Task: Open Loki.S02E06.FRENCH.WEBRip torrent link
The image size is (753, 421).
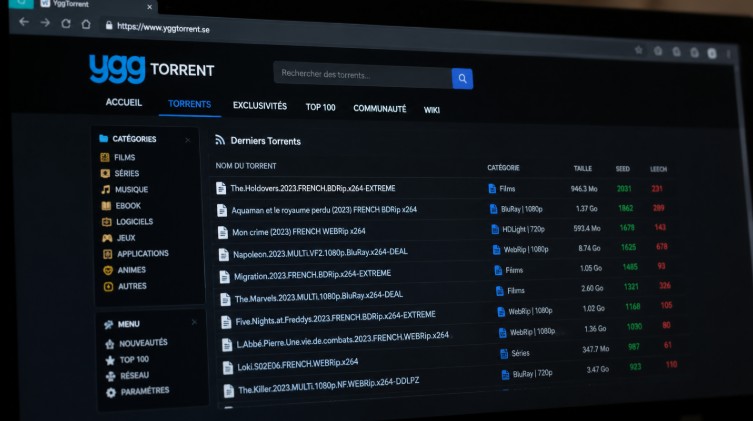Action: click(298, 364)
